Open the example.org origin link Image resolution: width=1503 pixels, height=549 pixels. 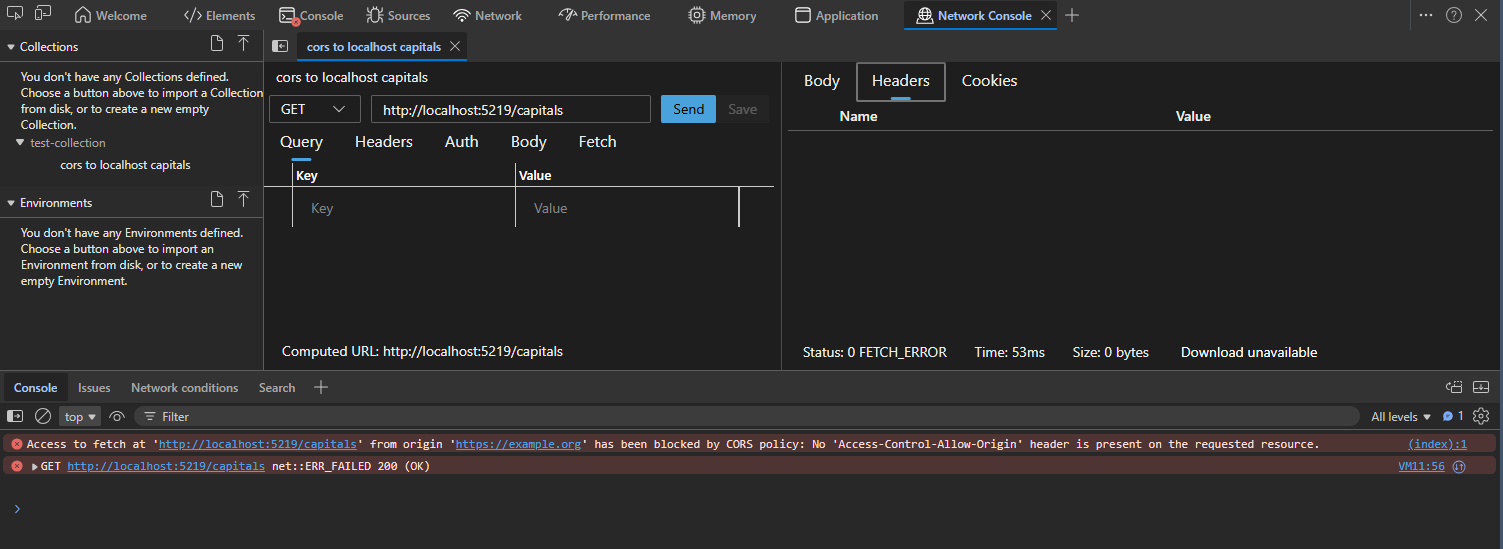pos(518,444)
